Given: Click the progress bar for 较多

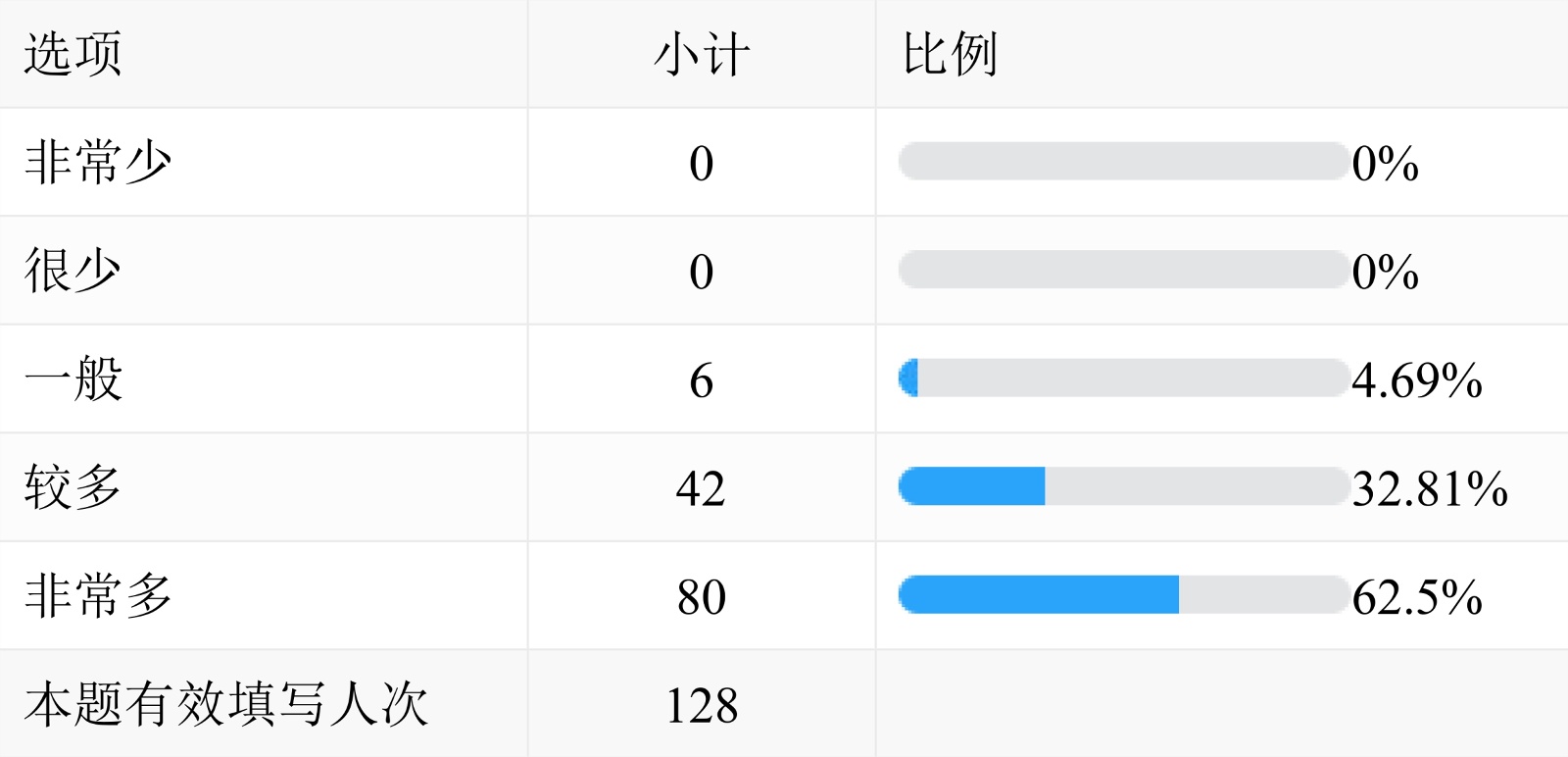Looking at the screenshot, I should coord(1123,486).
